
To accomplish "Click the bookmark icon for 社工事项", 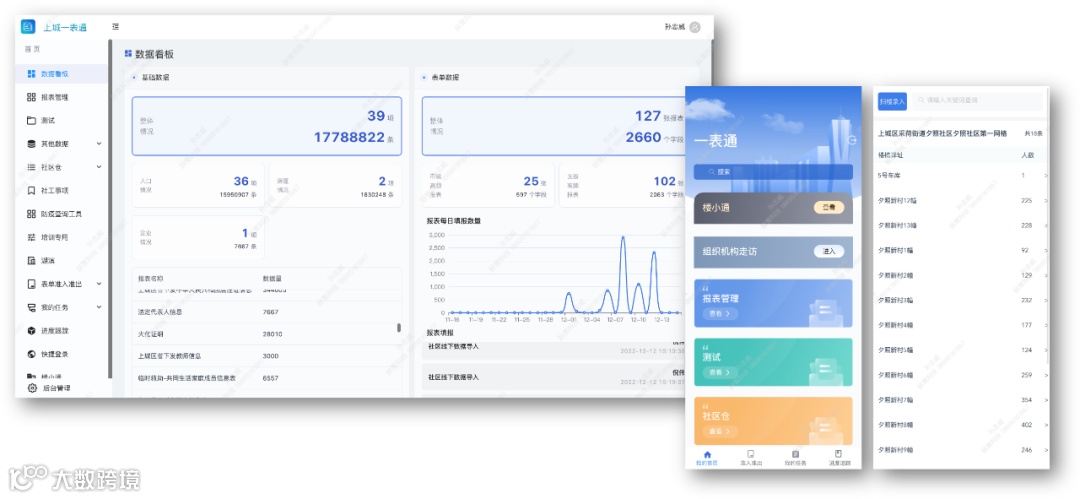I will coord(31,190).
